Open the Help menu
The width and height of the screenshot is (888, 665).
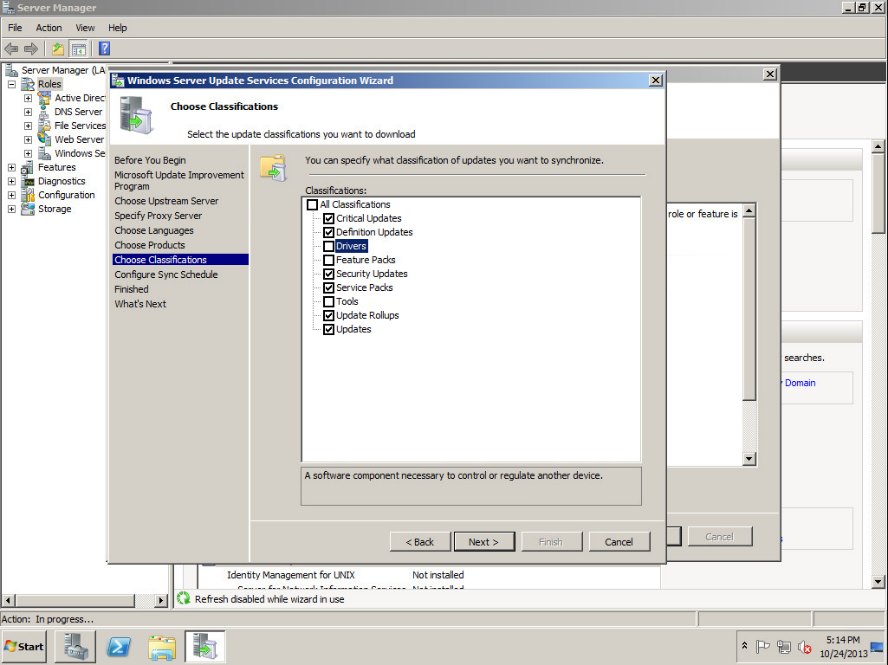(117, 28)
